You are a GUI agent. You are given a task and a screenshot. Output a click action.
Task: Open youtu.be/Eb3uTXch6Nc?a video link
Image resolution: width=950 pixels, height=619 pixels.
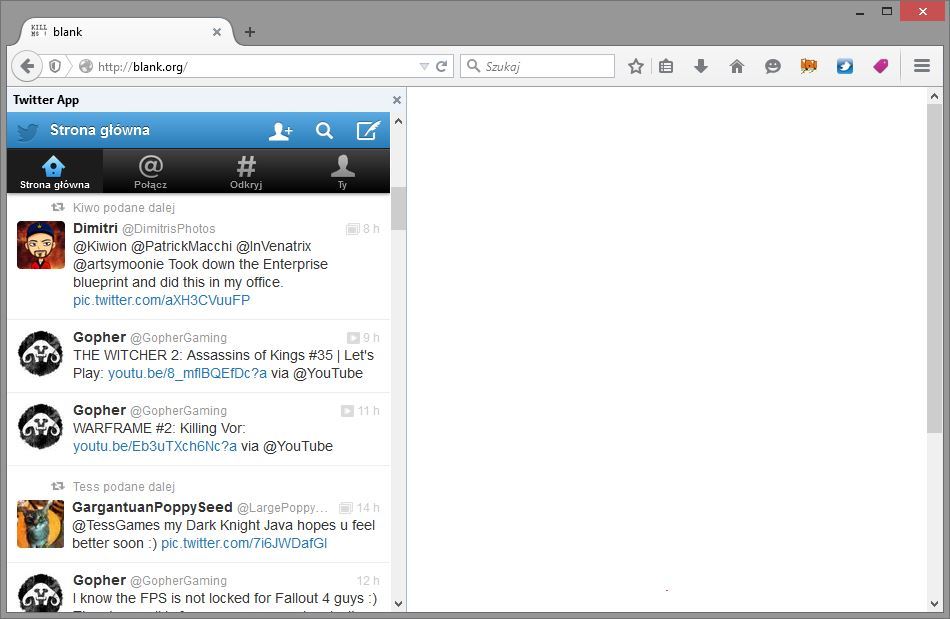tap(154, 446)
